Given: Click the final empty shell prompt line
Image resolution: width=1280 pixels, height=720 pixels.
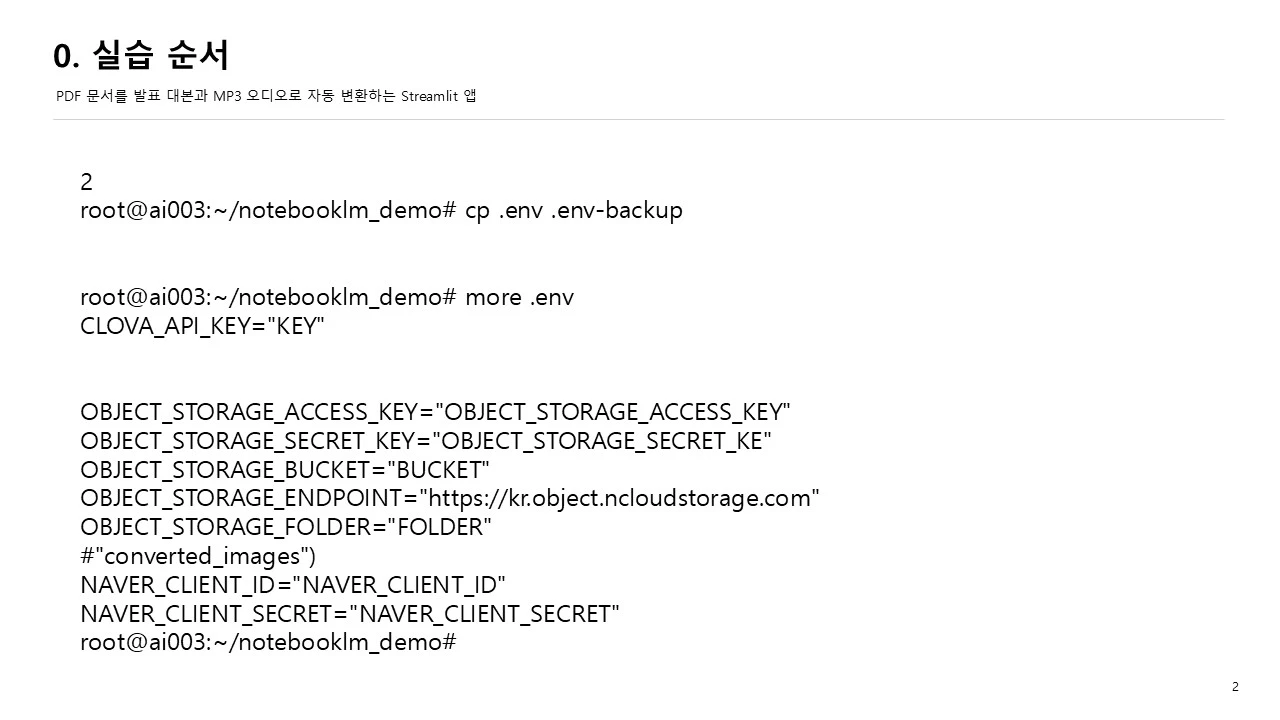Looking at the screenshot, I should pyautogui.click(x=268, y=642).
